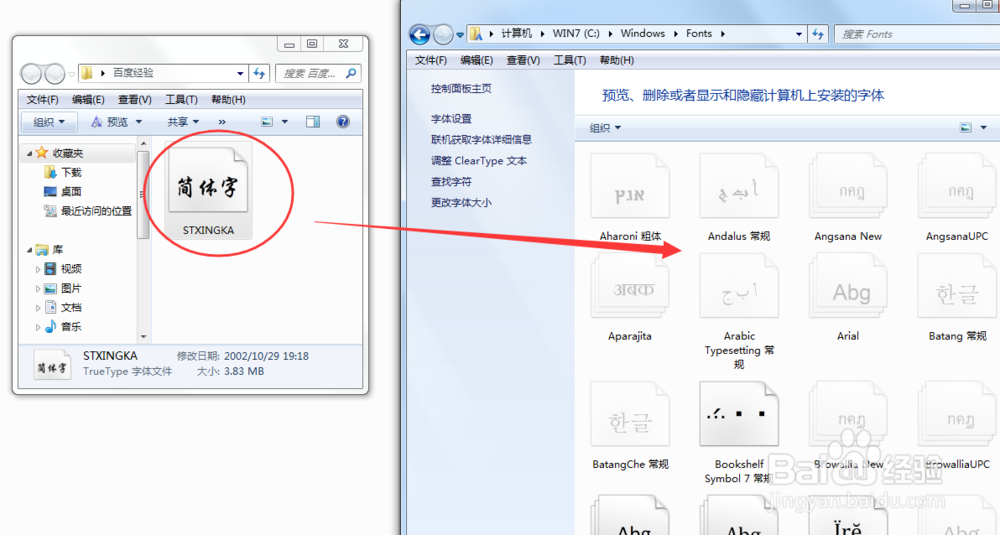Viewport: 1000px width, 535px height.
Task: Open 文件(F) menu in 百度经验 window
Action: [43, 99]
